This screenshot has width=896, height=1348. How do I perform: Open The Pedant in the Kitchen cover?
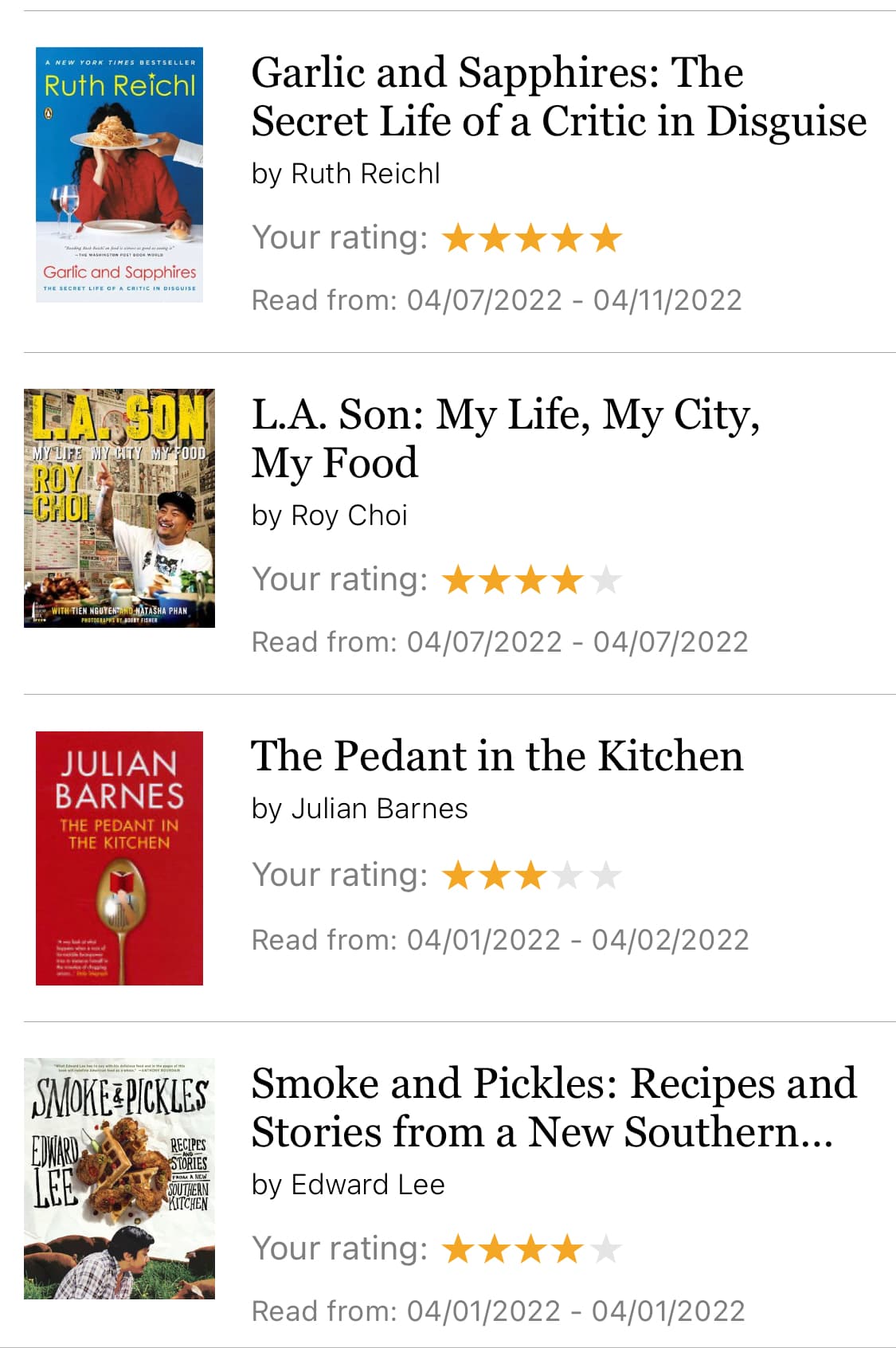click(119, 858)
